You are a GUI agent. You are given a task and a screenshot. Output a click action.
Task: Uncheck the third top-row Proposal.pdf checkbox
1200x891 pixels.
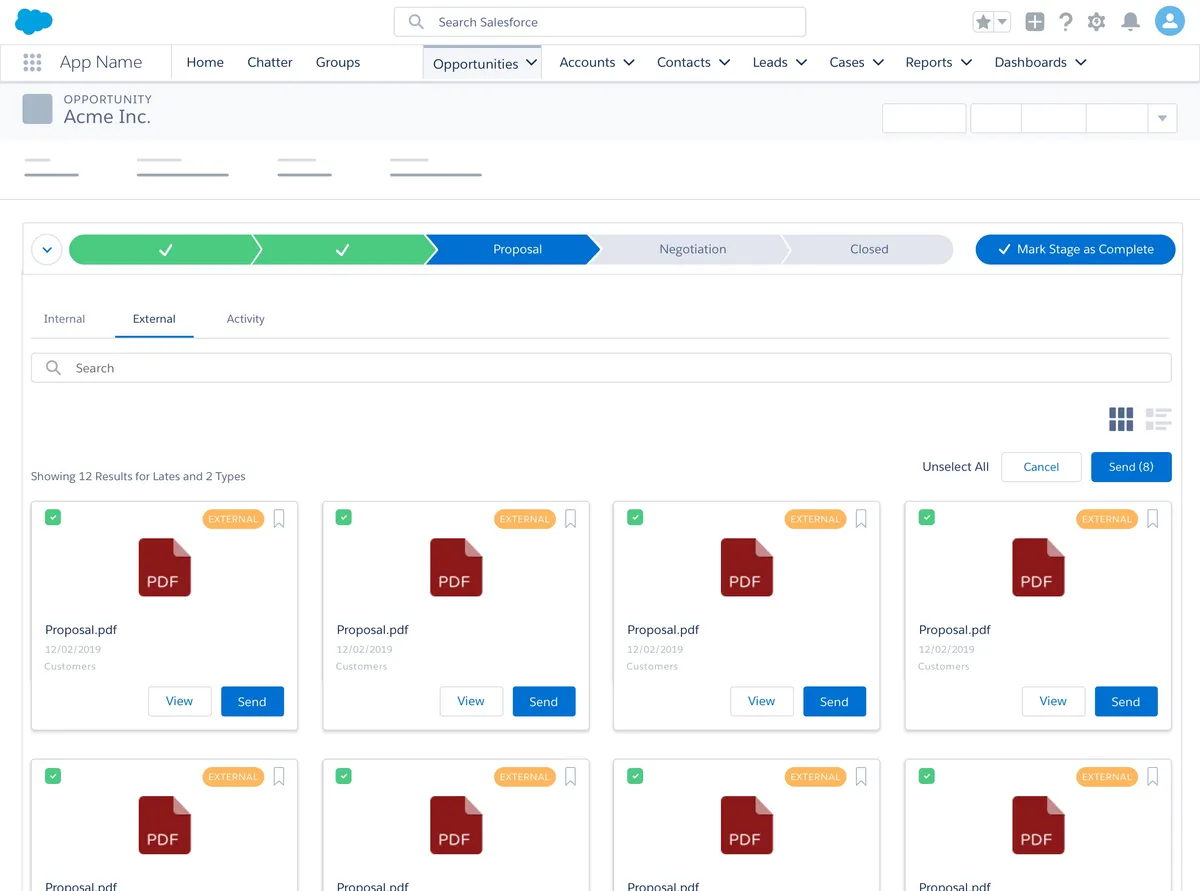tap(635, 517)
